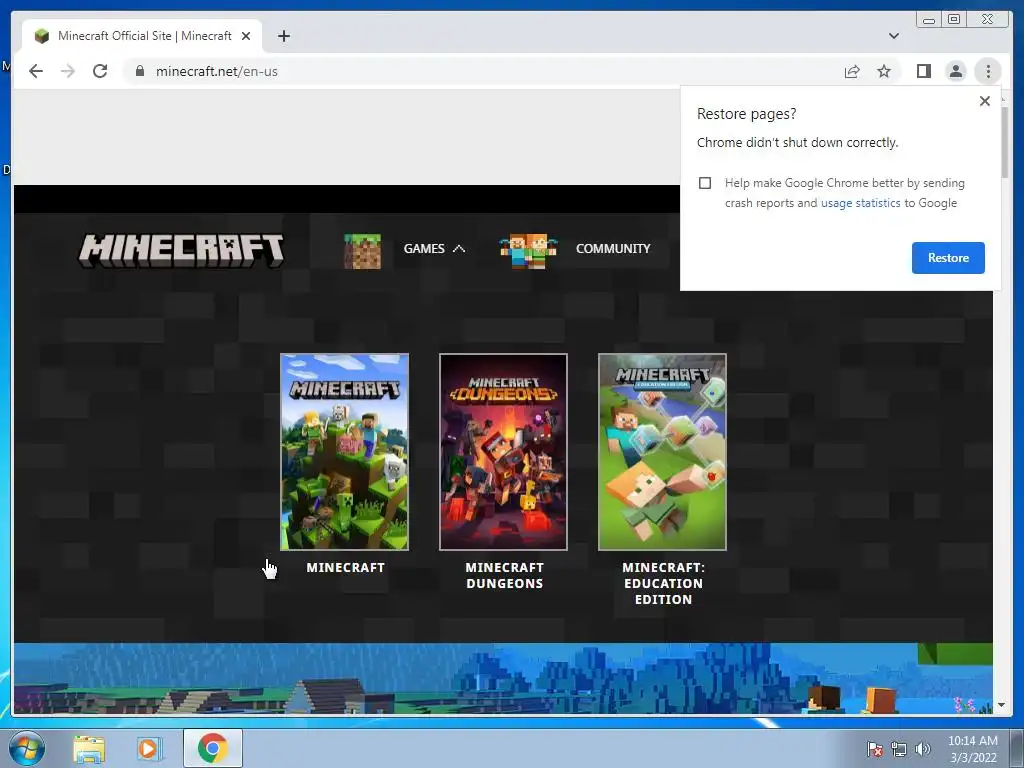Open the usage statistics link
The image size is (1024, 768).
coord(861,203)
